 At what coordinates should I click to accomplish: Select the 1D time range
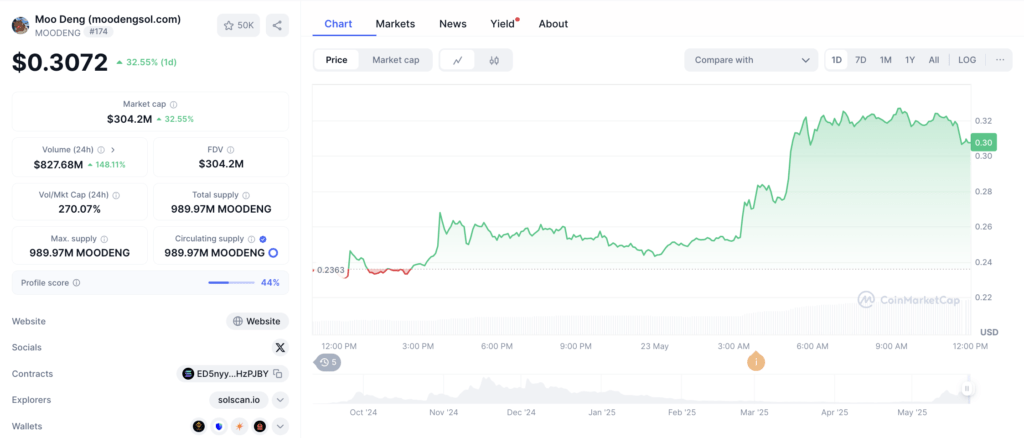[x=837, y=60]
